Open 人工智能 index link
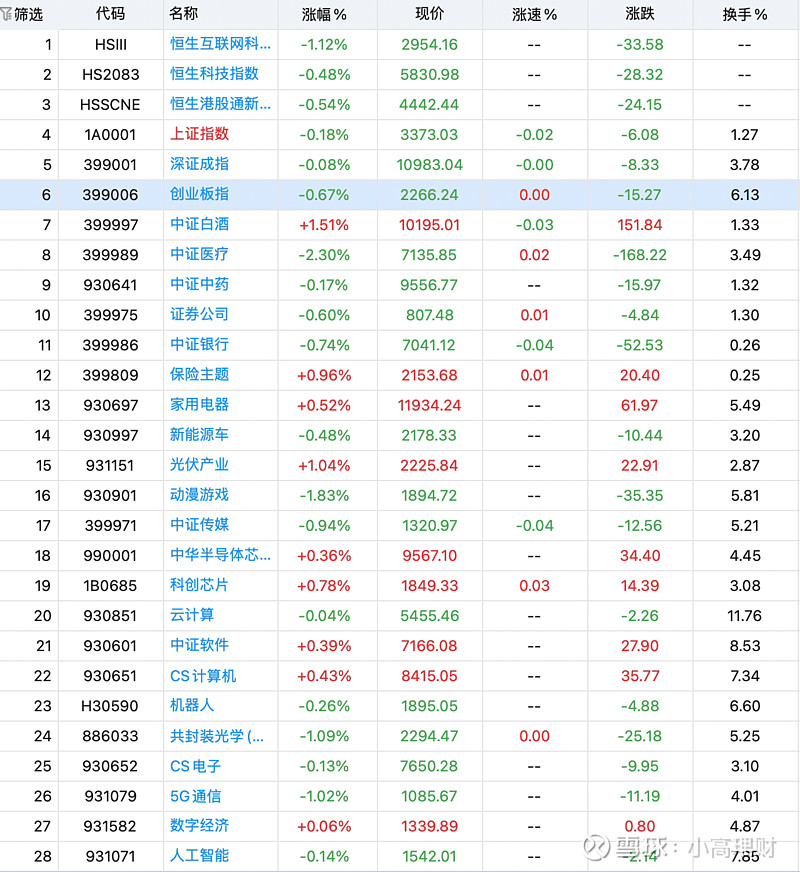800x872 pixels. point(199,855)
